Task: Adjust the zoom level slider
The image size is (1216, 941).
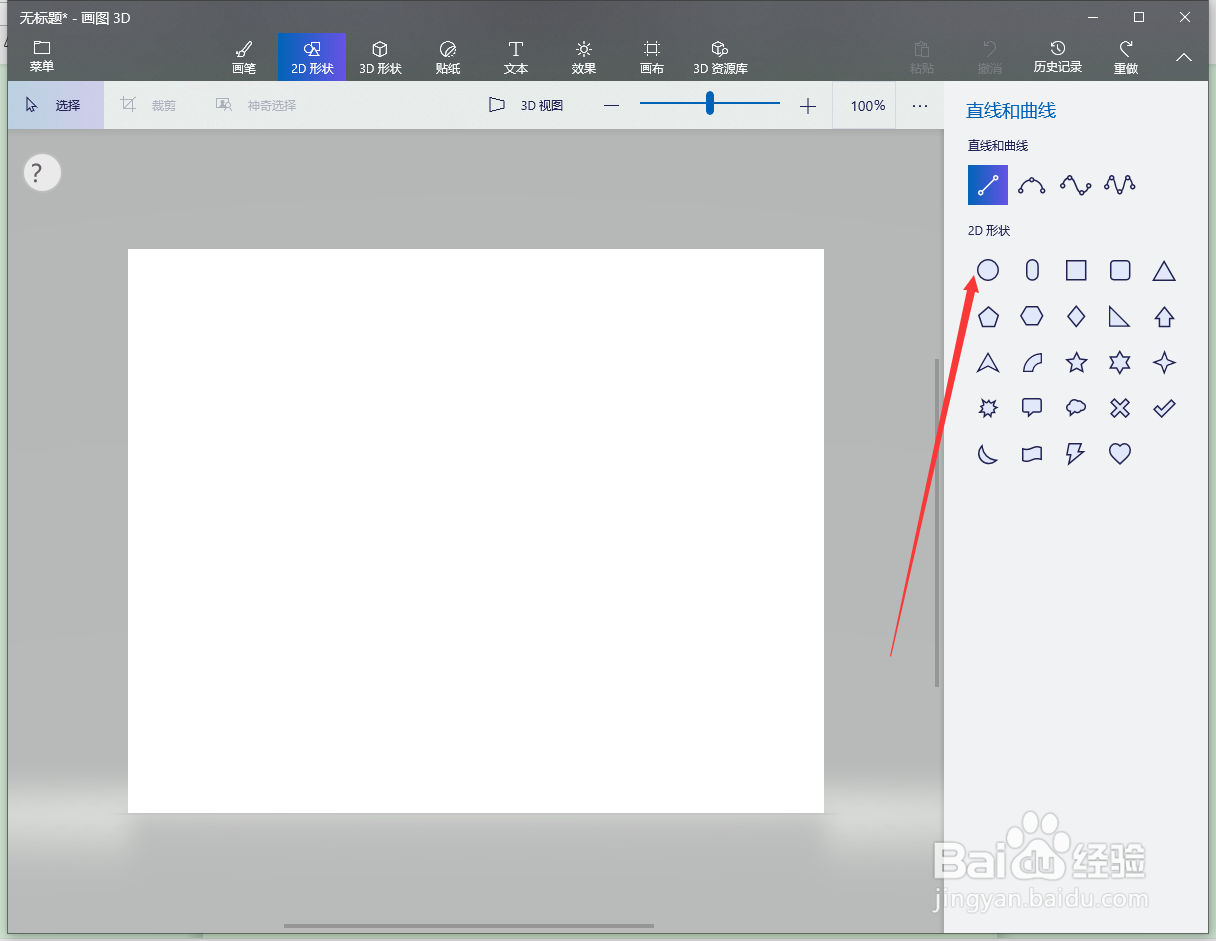Action: 709,103
